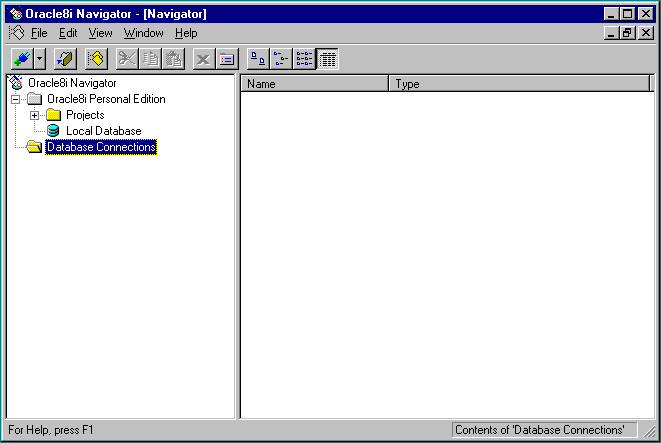Select the Oracle8i Navigator root node
661x443 pixels.
click(72, 83)
